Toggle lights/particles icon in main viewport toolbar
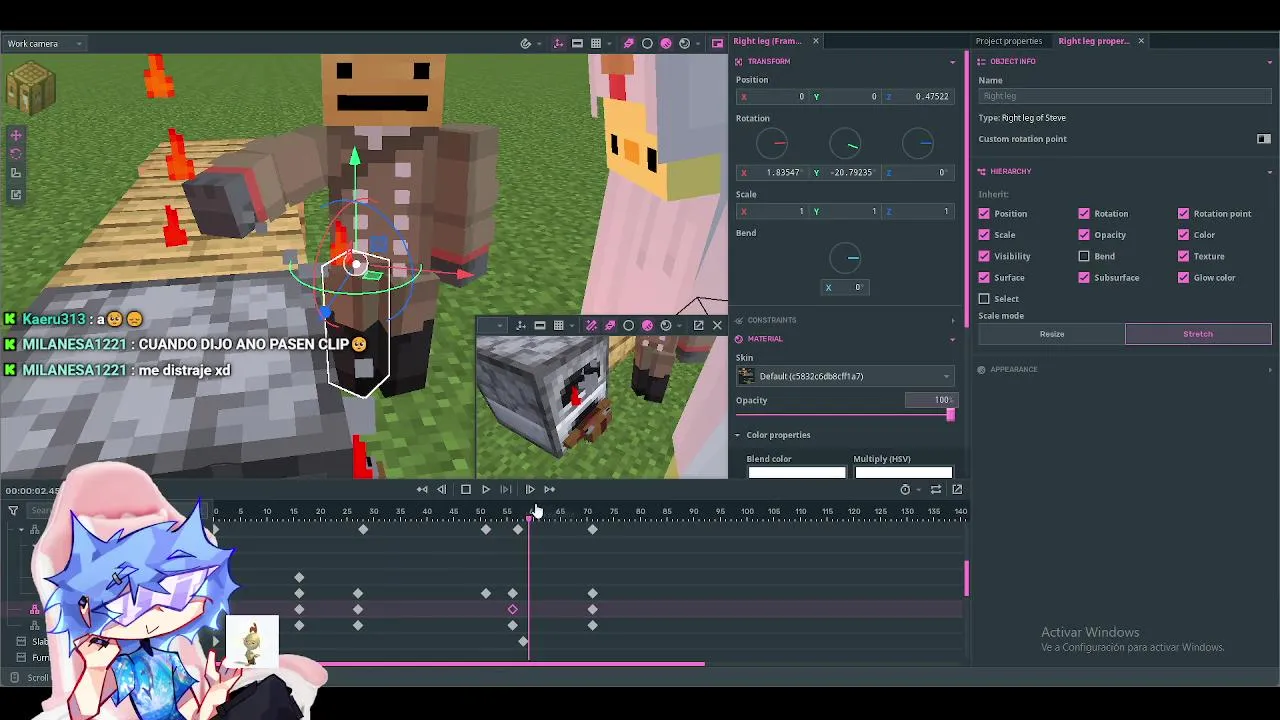This screenshot has height=720, width=1280. click(x=629, y=43)
